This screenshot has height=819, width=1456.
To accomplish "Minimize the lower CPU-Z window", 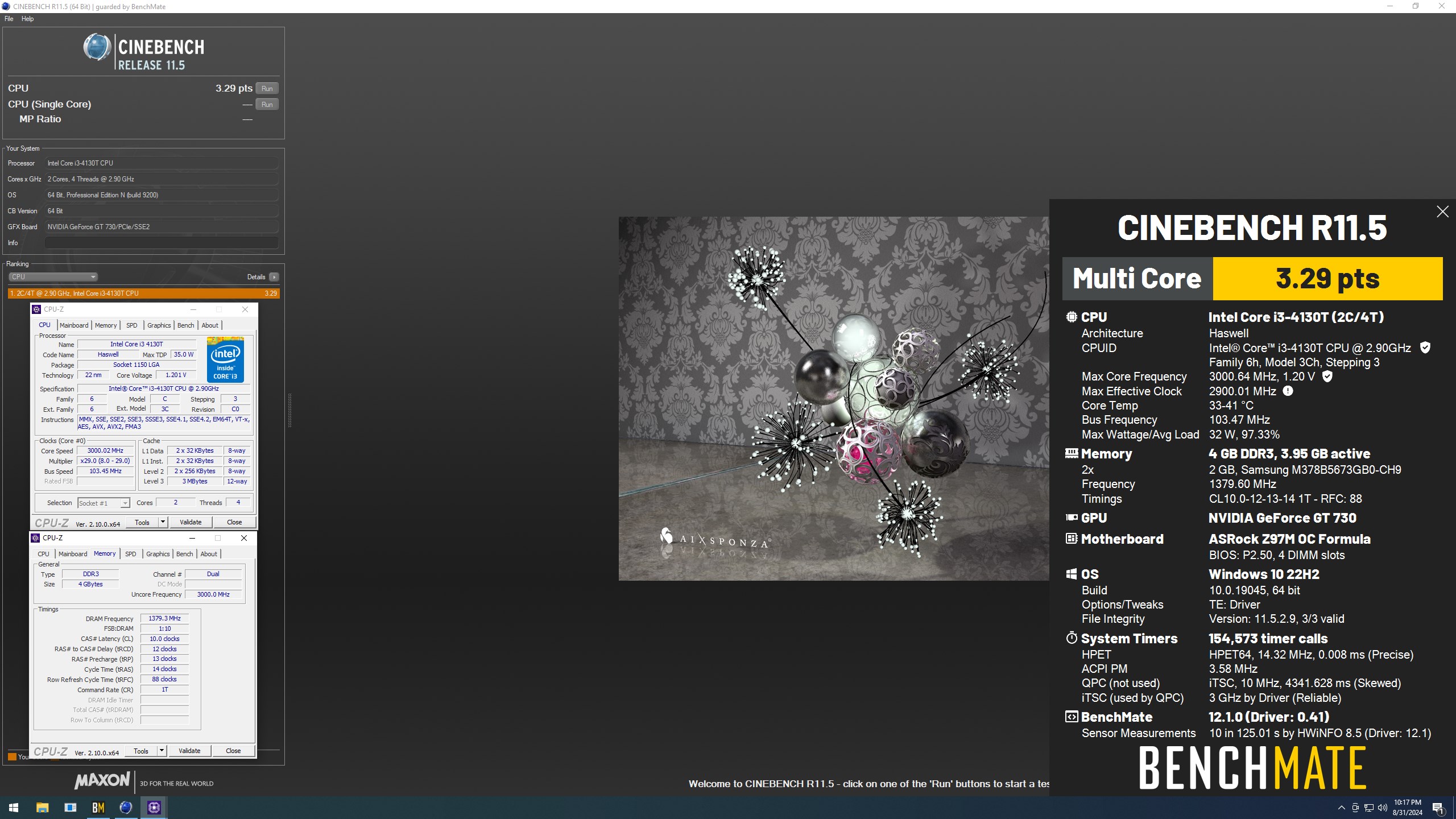I will click(192, 538).
